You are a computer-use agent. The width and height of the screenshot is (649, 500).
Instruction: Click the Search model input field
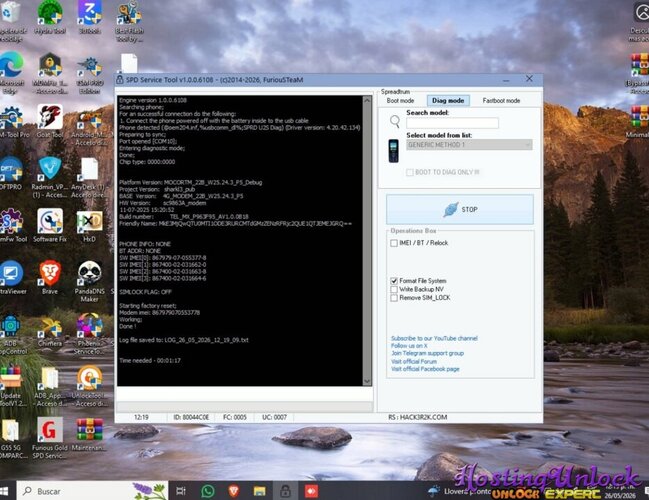tap(452, 123)
